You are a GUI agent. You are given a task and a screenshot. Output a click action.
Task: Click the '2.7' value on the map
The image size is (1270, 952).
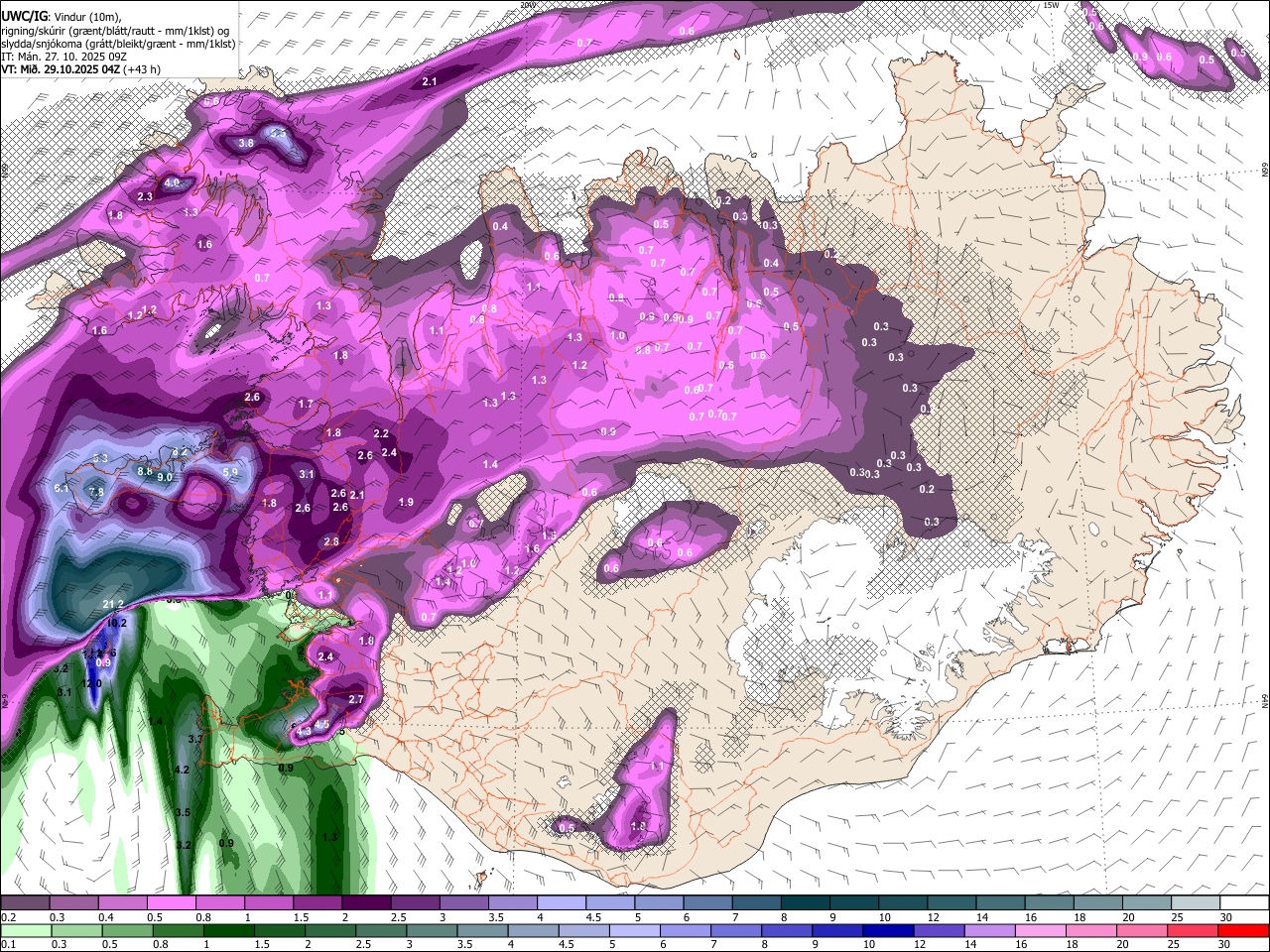(x=357, y=699)
